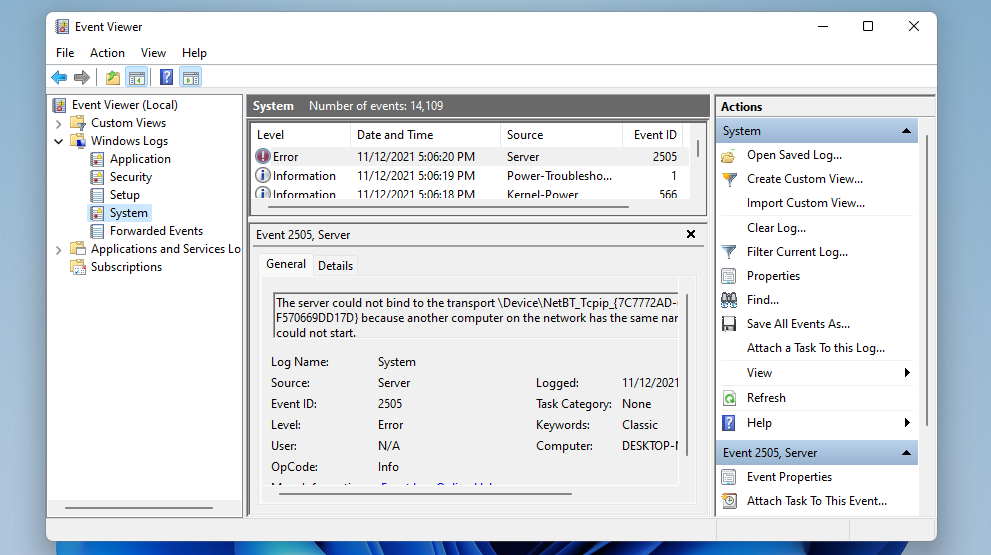The width and height of the screenshot is (991, 555).
Task: Switch to the General tab
Action: tap(286, 264)
